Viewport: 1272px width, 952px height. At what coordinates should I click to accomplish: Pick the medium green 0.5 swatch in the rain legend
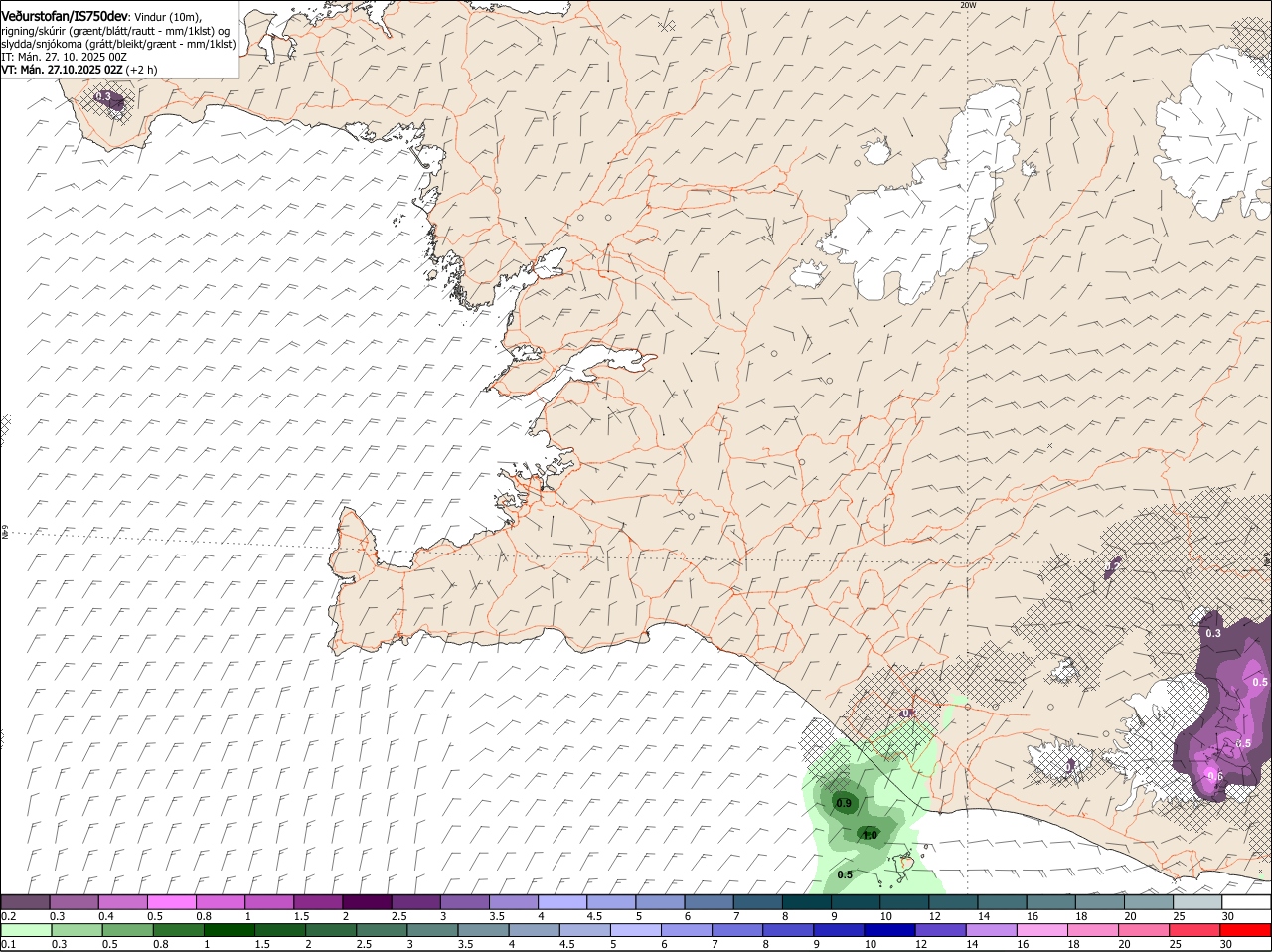(x=127, y=931)
